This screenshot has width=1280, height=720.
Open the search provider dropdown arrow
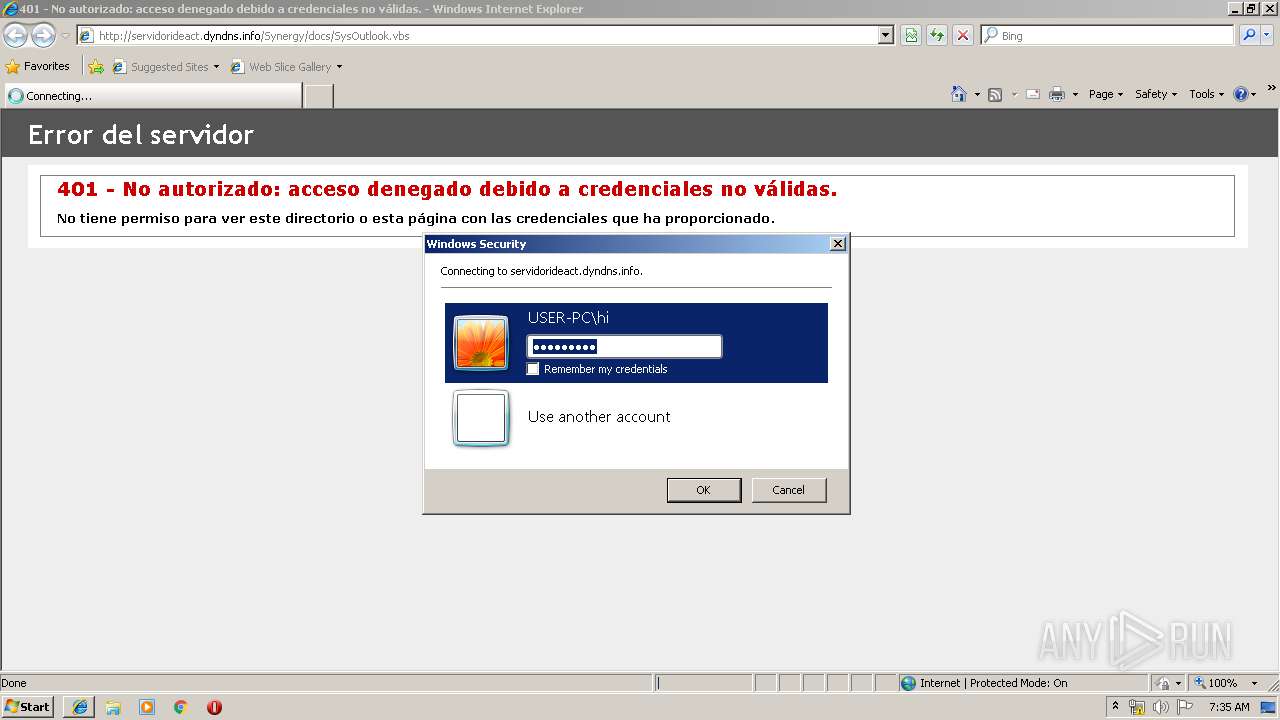(x=1267, y=35)
